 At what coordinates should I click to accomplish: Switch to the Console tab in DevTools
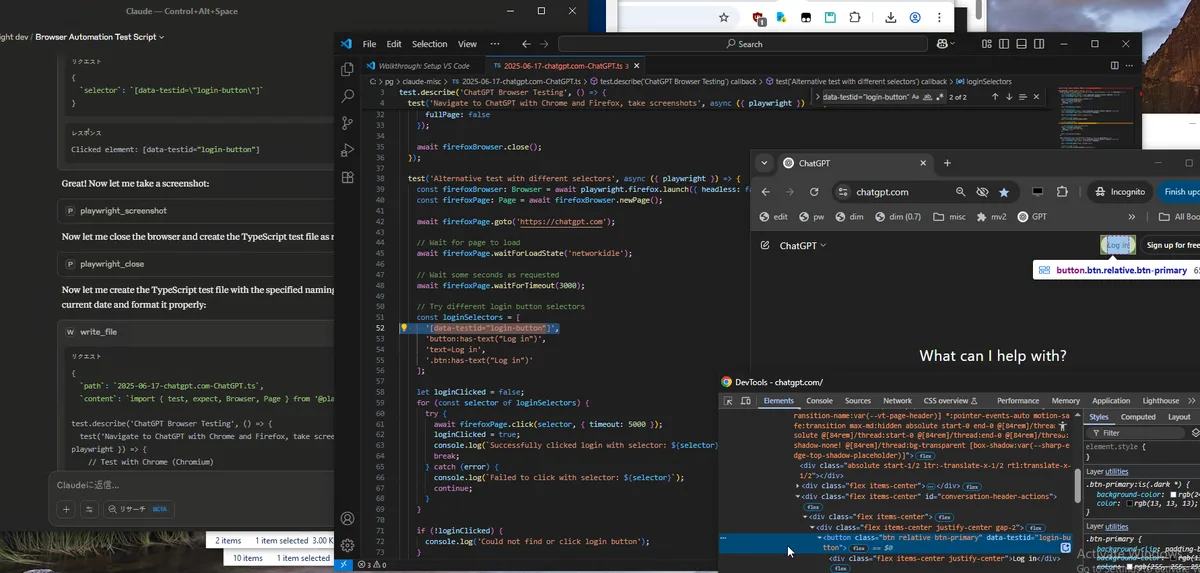coord(819,401)
